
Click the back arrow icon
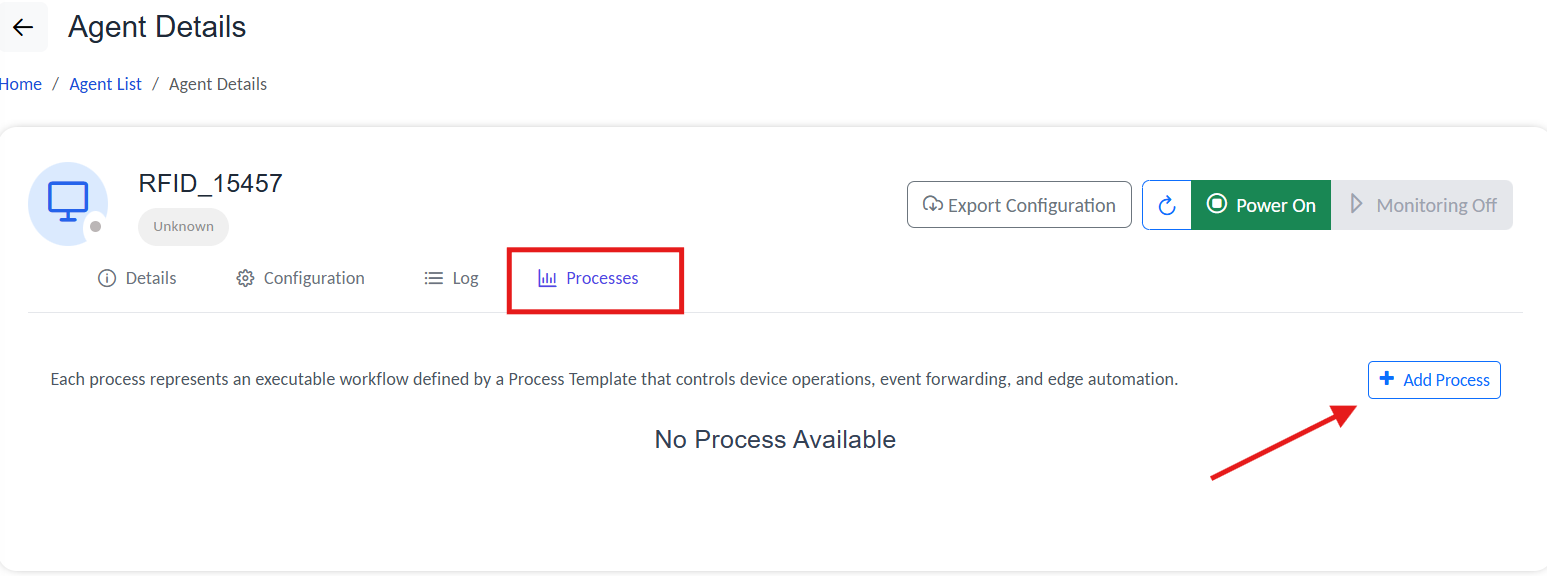[23, 28]
